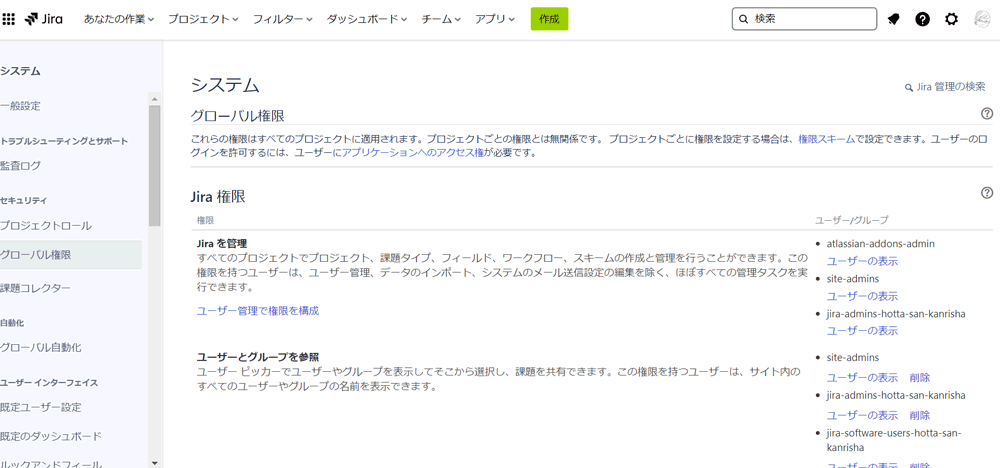Expand the プロジェクト menu
The height and width of the screenshot is (468, 1000).
click(x=203, y=19)
